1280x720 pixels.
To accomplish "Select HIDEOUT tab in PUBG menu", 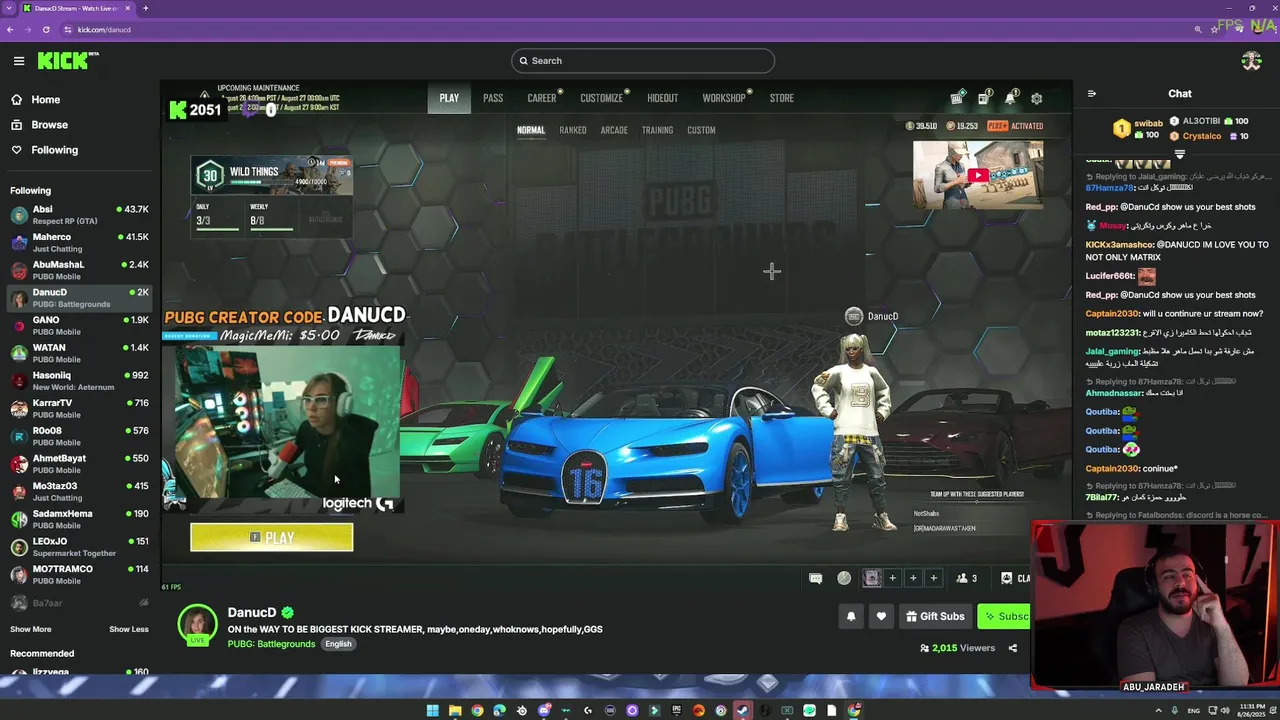I will point(662,98).
